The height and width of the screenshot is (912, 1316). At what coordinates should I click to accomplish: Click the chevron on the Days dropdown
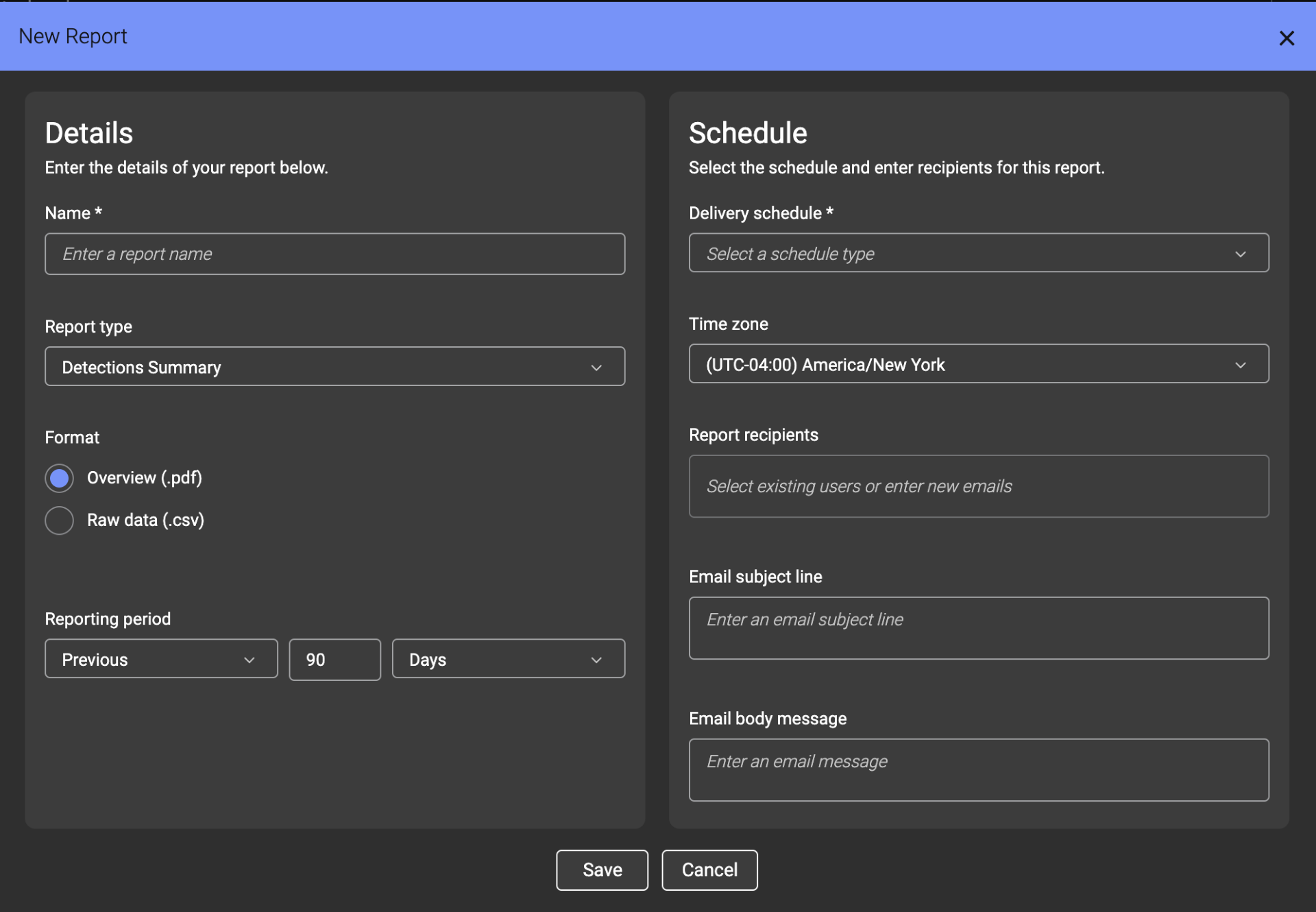(596, 660)
